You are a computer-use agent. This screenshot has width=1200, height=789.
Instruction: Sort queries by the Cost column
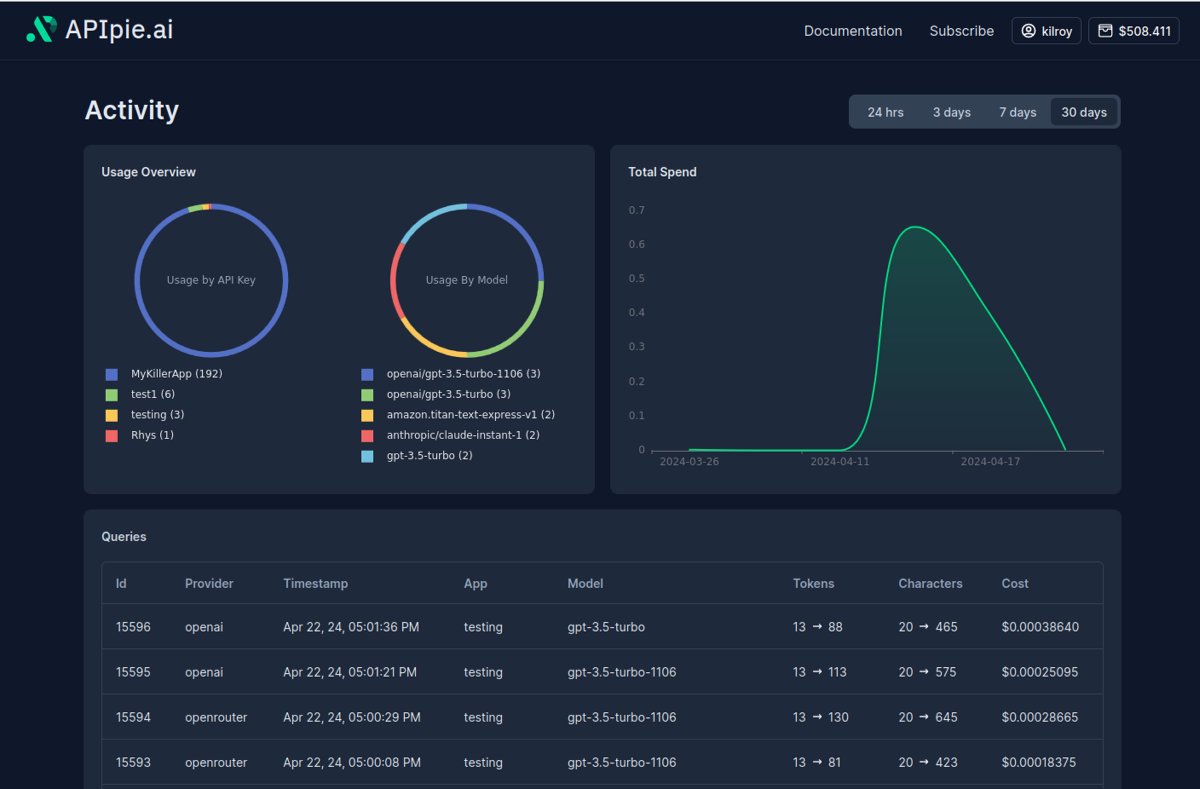(x=1013, y=583)
